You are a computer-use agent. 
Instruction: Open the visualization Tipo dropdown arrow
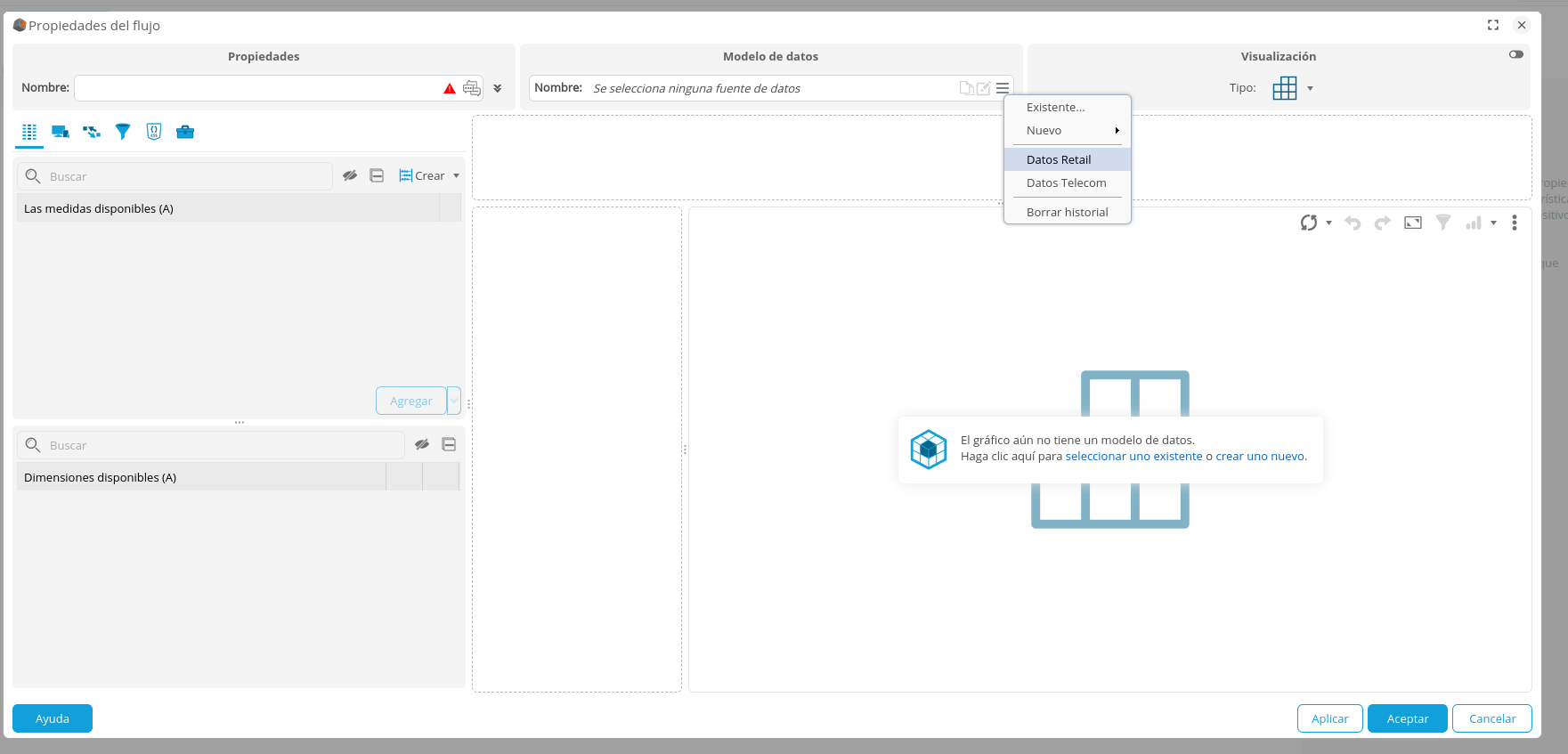tap(1310, 88)
